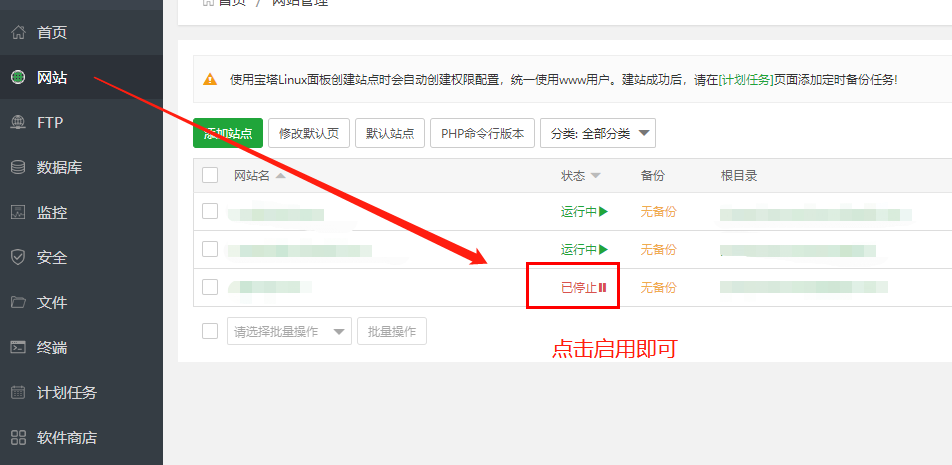Click the 修改默认页 button
The image size is (952, 465).
click(x=308, y=133)
